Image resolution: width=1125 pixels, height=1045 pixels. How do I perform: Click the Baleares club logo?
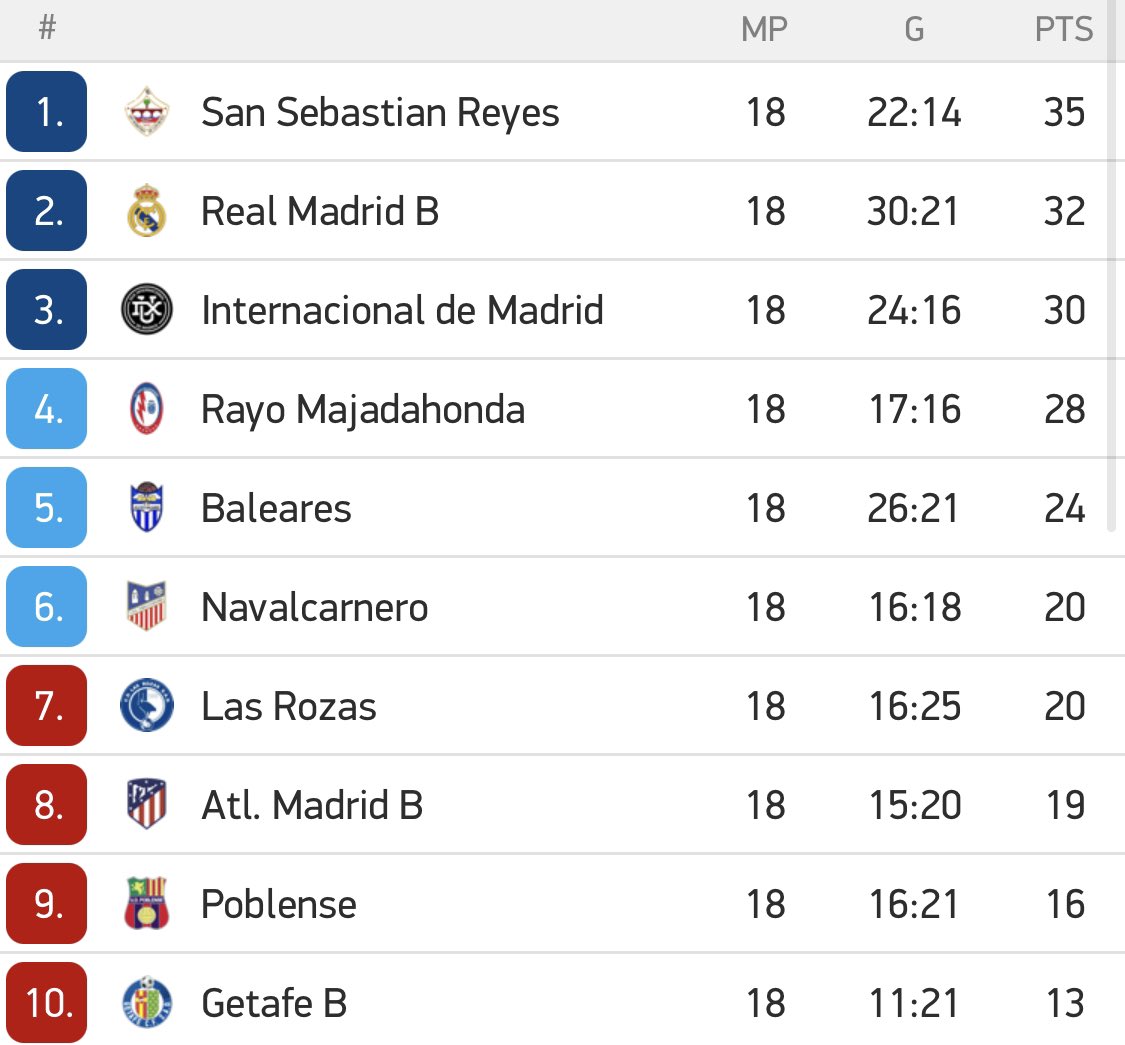click(x=146, y=508)
